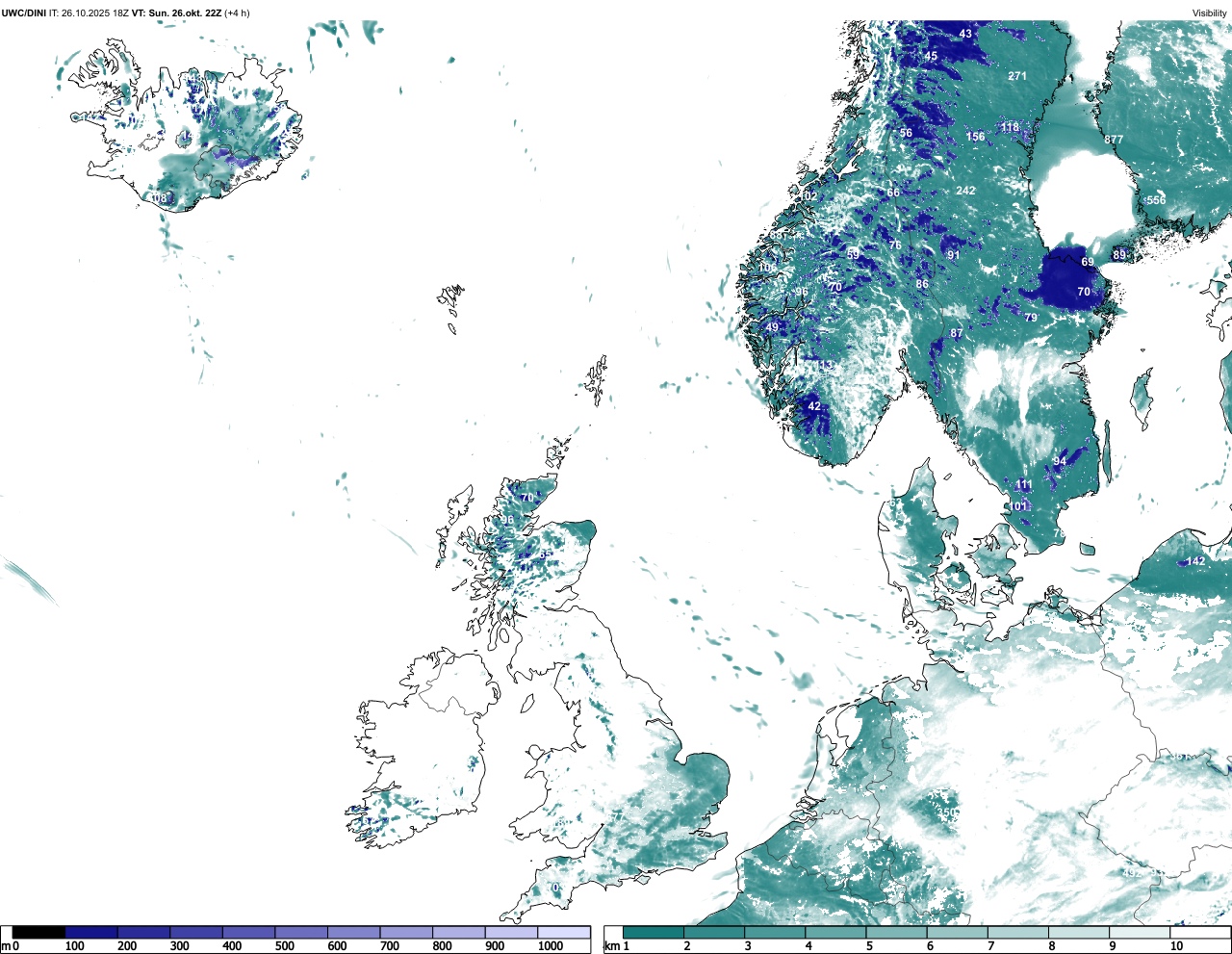Pick the swatch between 400 and 500 meters
The height and width of the screenshot is (954, 1232).
[248, 932]
